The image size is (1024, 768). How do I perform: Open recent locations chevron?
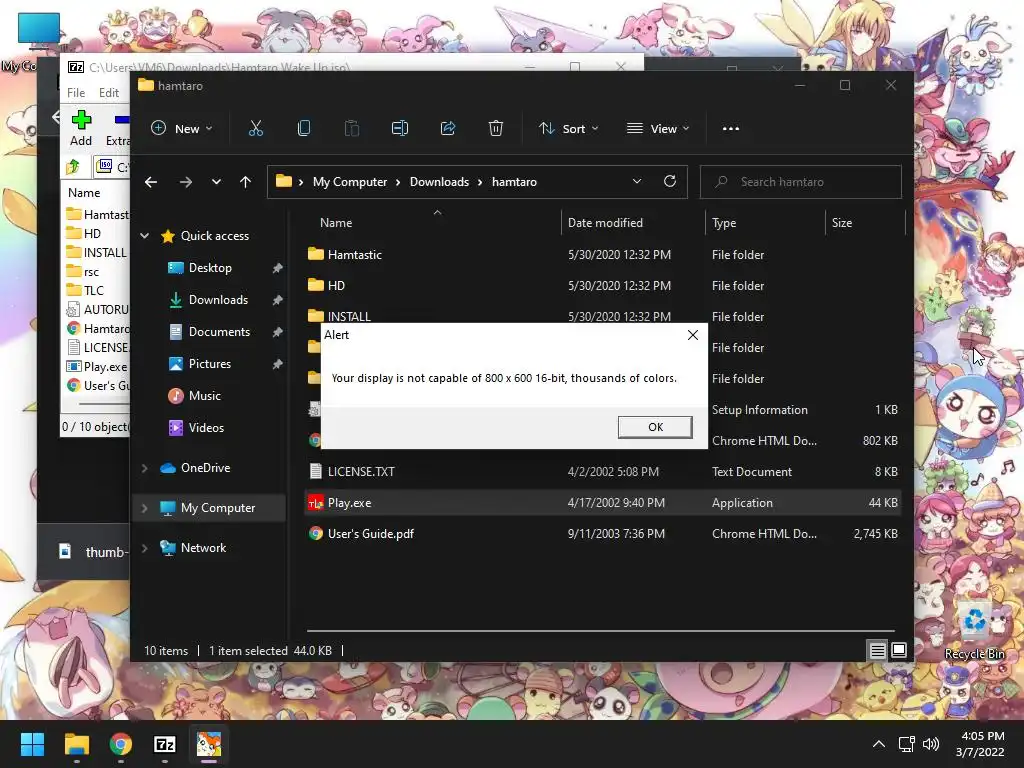click(216, 182)
